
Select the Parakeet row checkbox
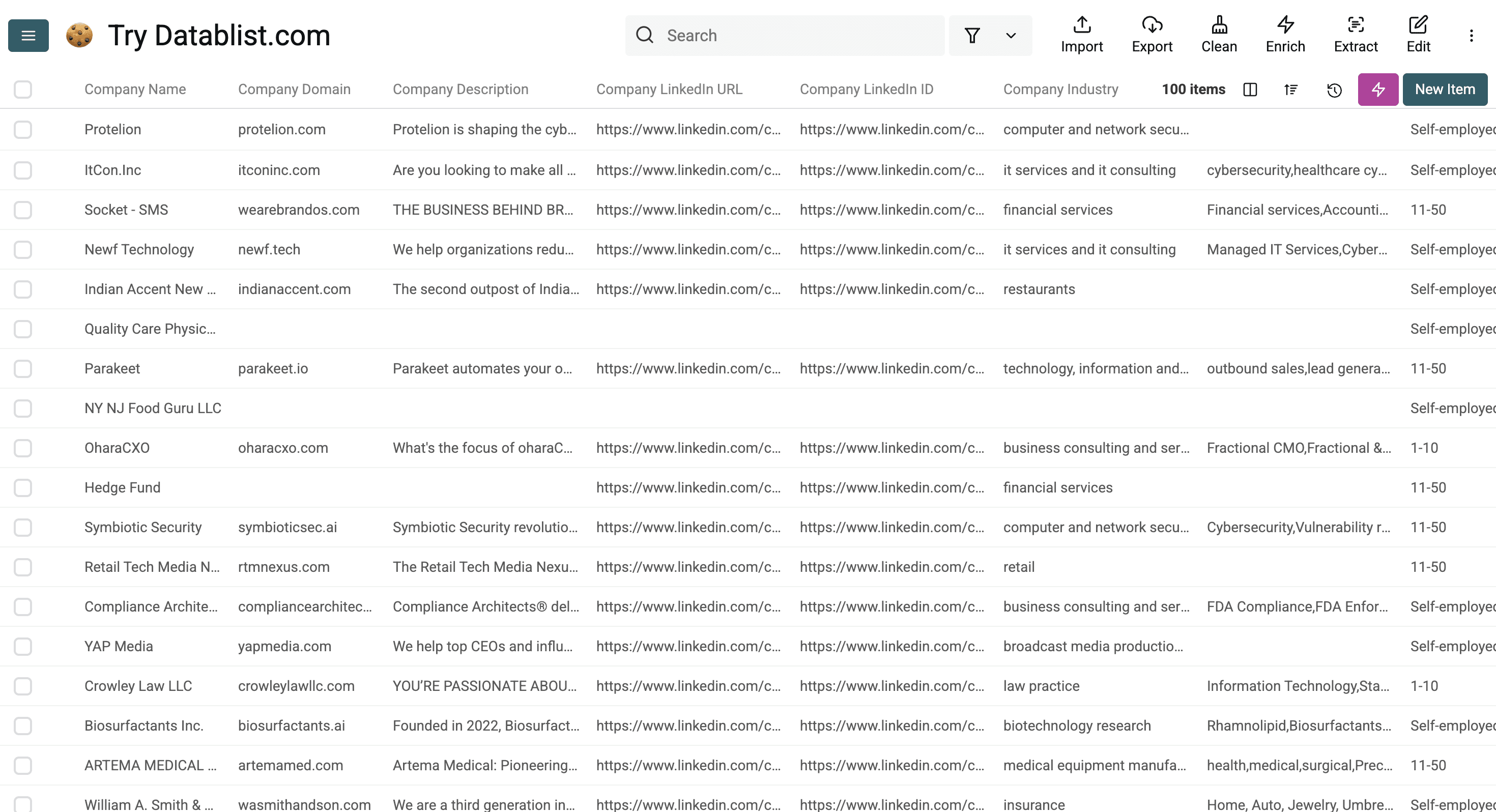[x=23, y=369]
